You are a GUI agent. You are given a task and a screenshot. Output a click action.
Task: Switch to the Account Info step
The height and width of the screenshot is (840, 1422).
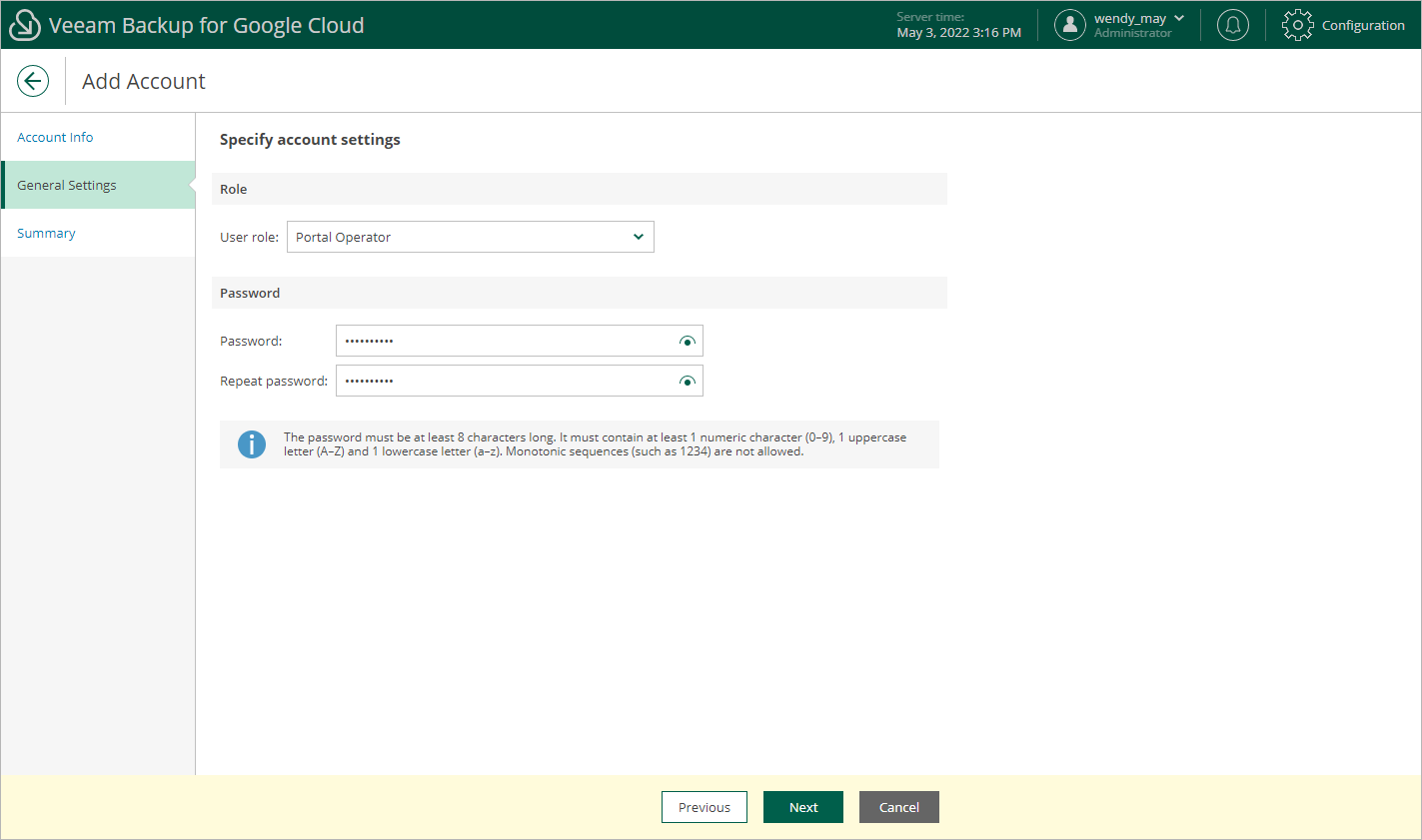coord(98,137)
